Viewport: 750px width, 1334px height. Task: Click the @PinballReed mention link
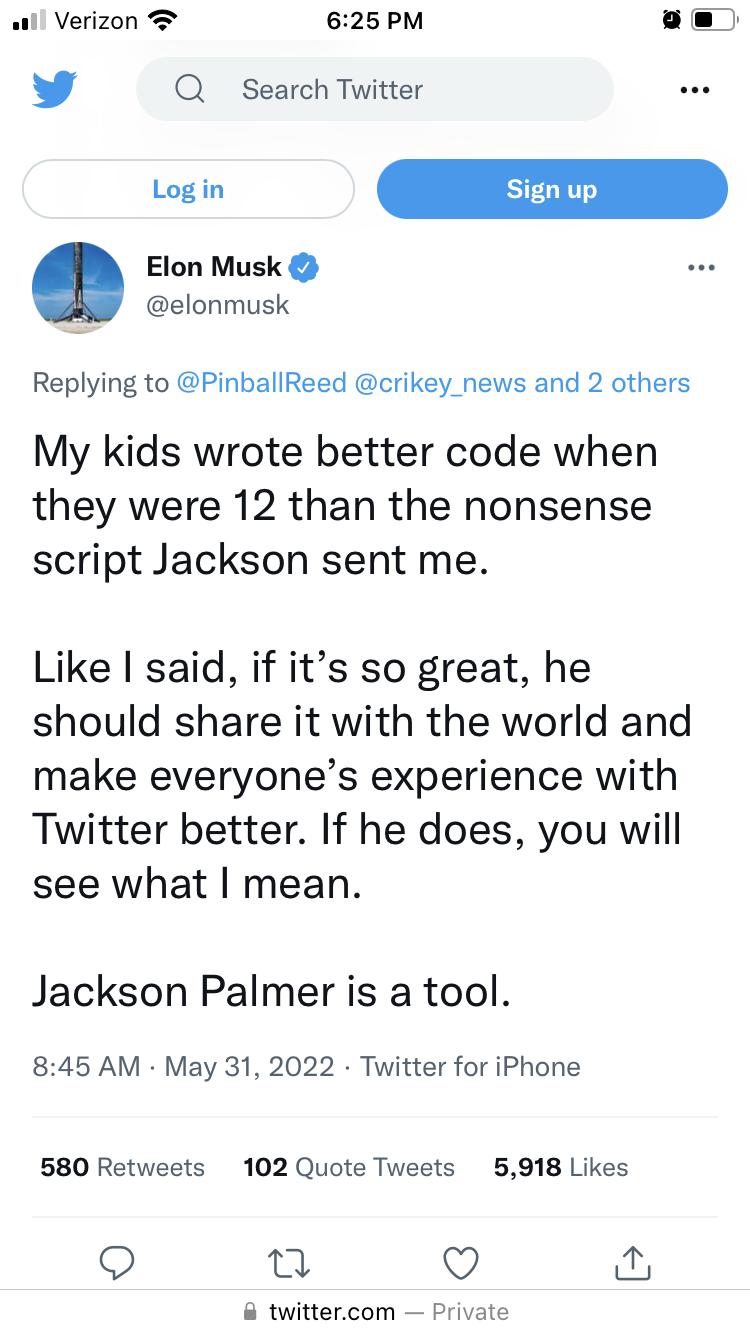pyautogui.click(x=262, y=383)
